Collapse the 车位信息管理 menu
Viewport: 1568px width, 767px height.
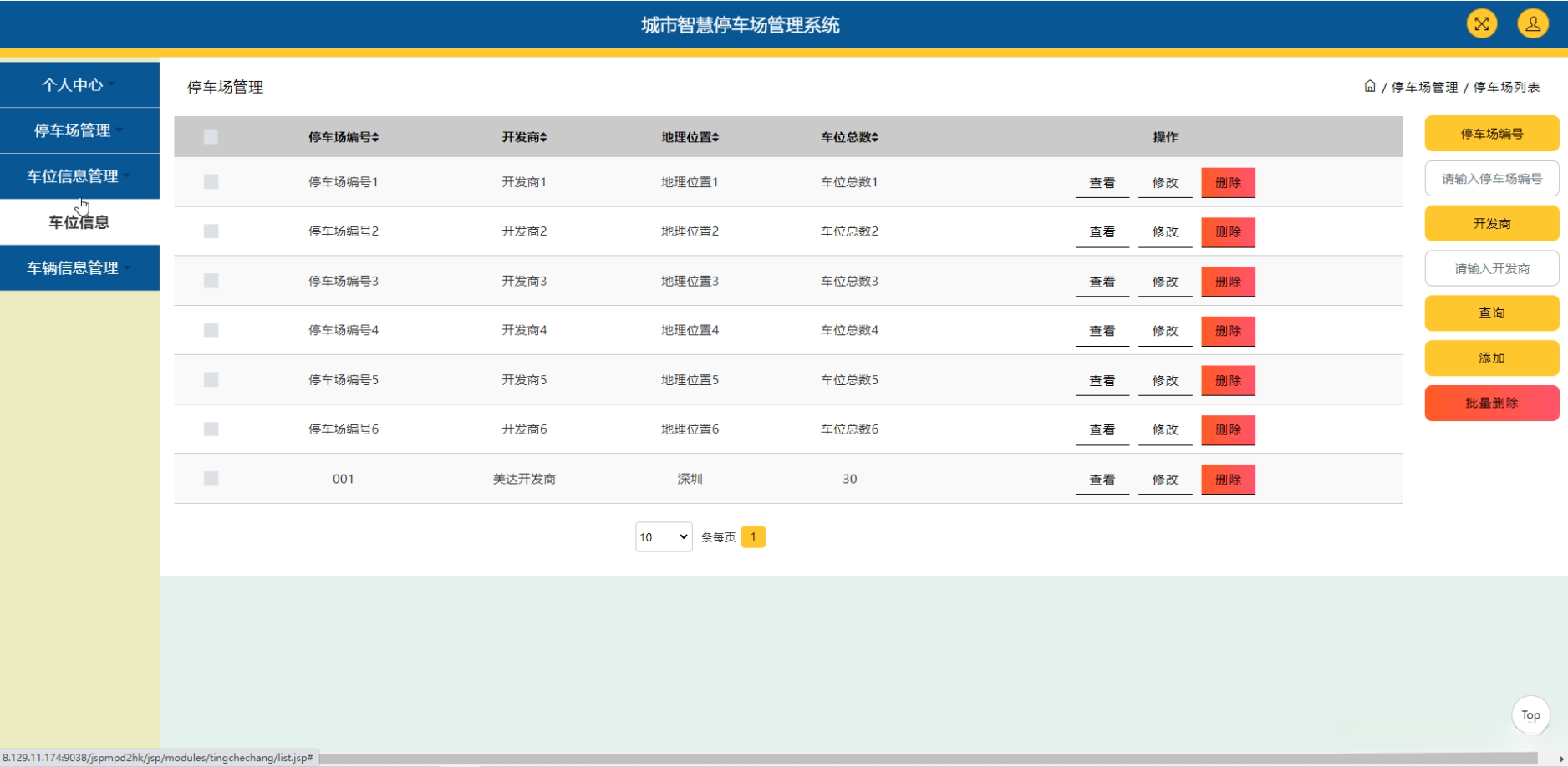pos(79,176)
